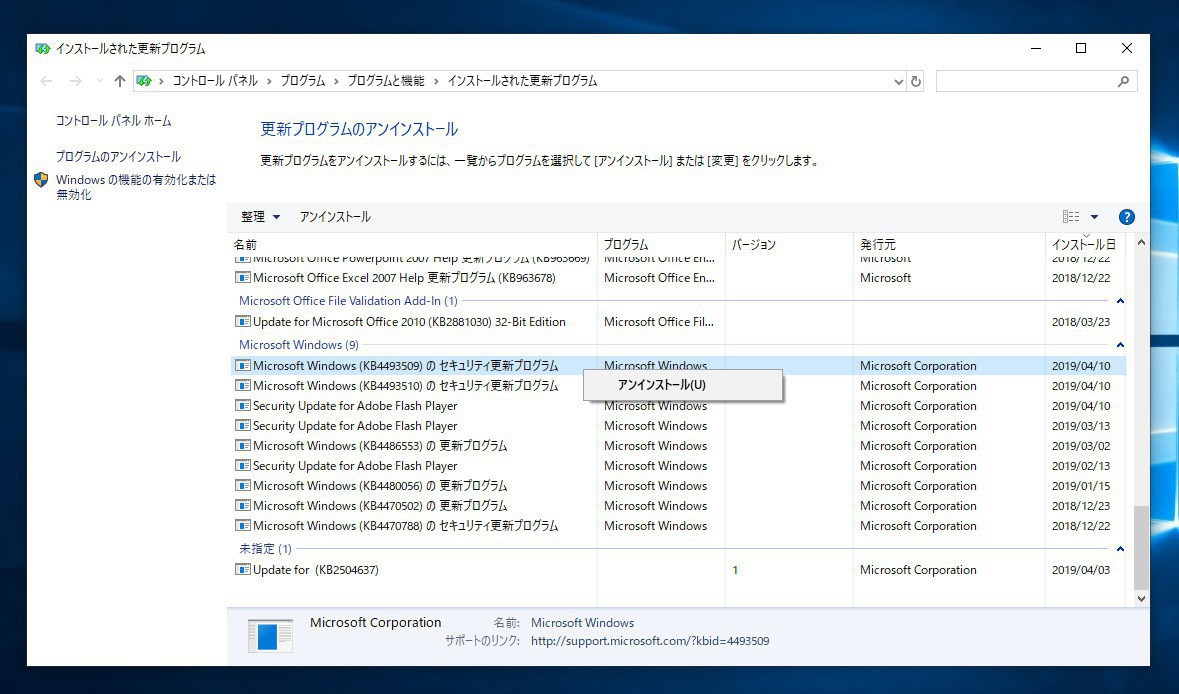Click the shield icon beside Windows features link

[41, 180]
